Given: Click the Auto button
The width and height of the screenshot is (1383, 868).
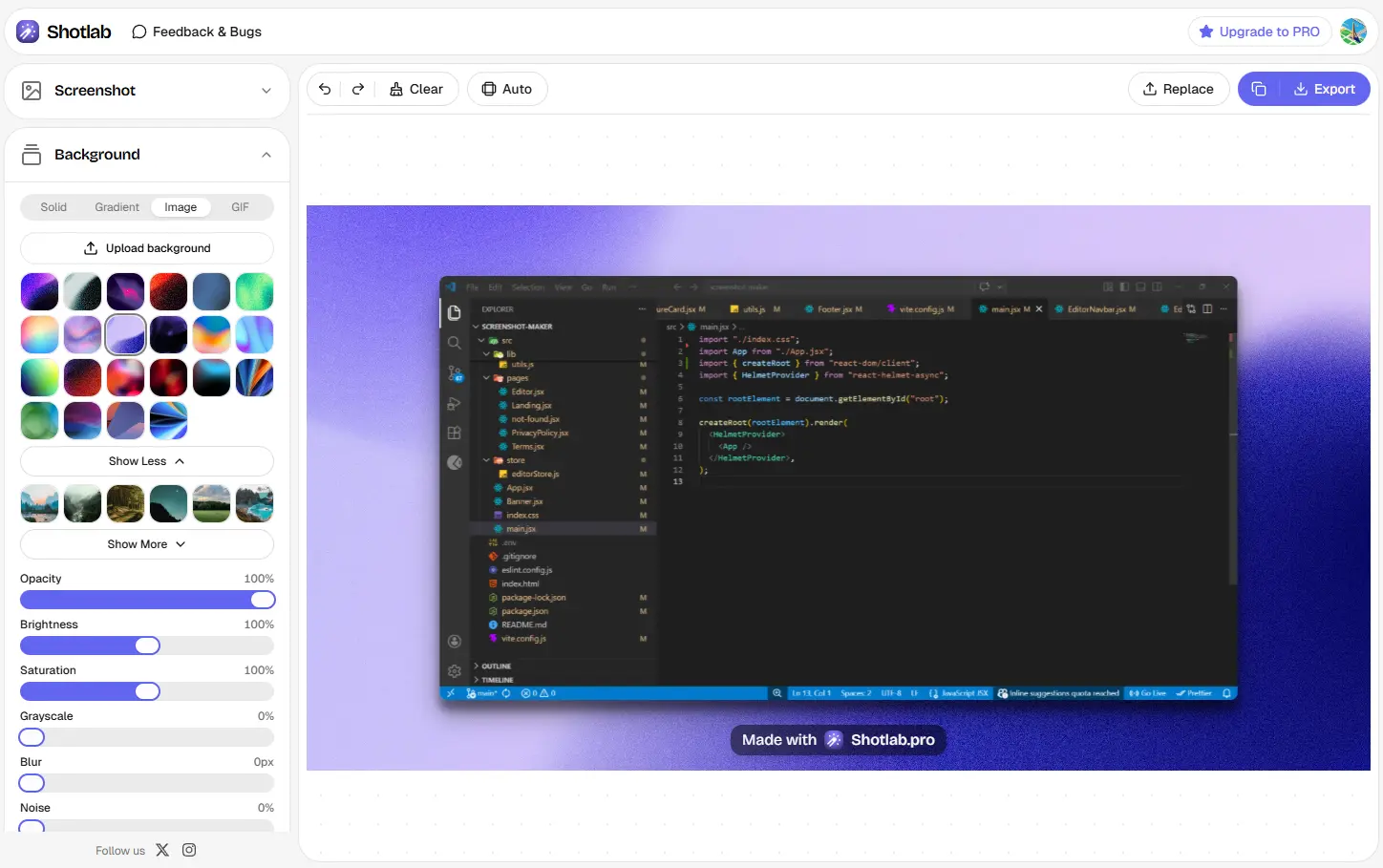Looking at the screenshot, I should 507,89.
